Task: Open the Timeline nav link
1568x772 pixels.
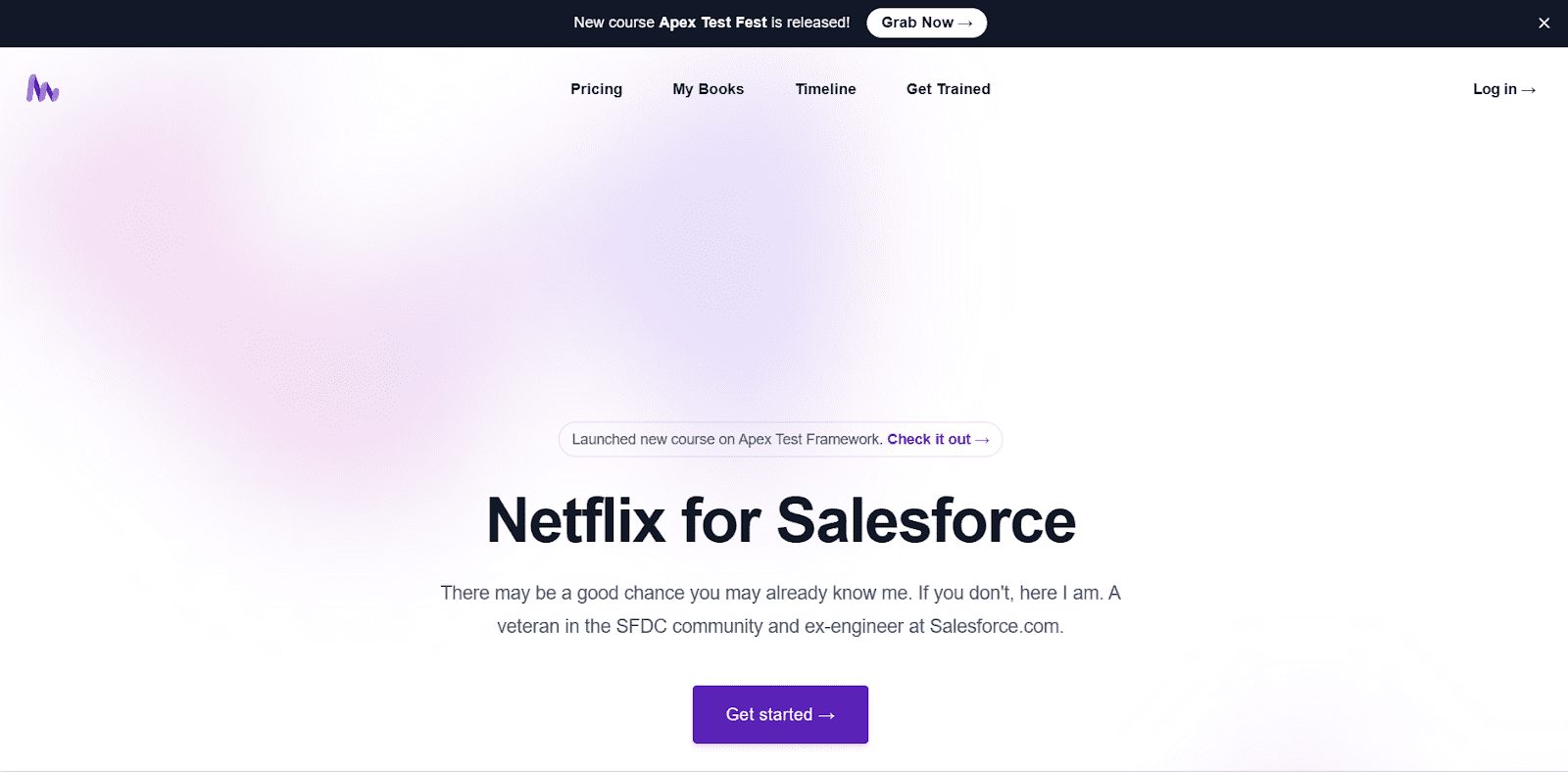Action: point(825,89)
